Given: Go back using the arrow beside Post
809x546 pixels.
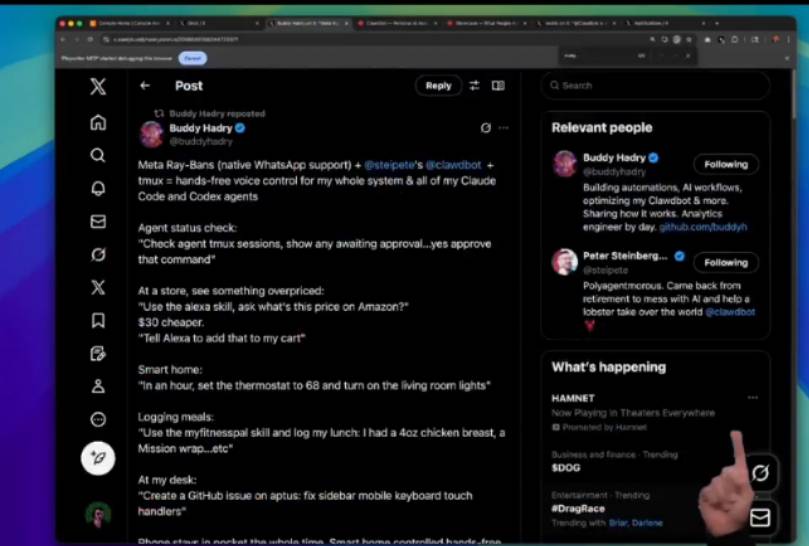Looking at the screenshot, I should (x=145, y=86).
